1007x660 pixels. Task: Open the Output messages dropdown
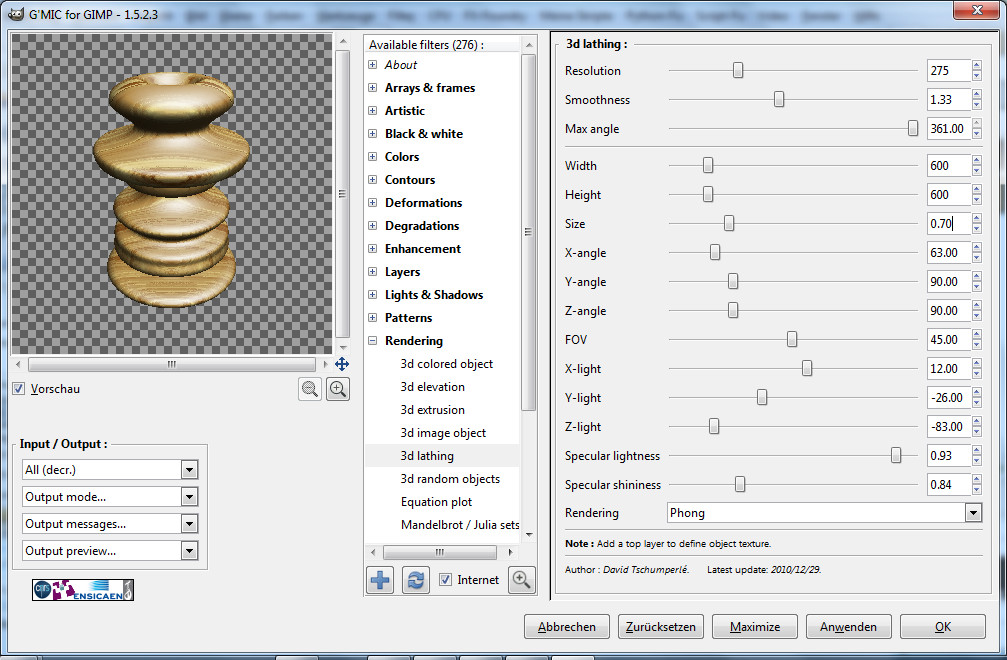pos(110,523)
